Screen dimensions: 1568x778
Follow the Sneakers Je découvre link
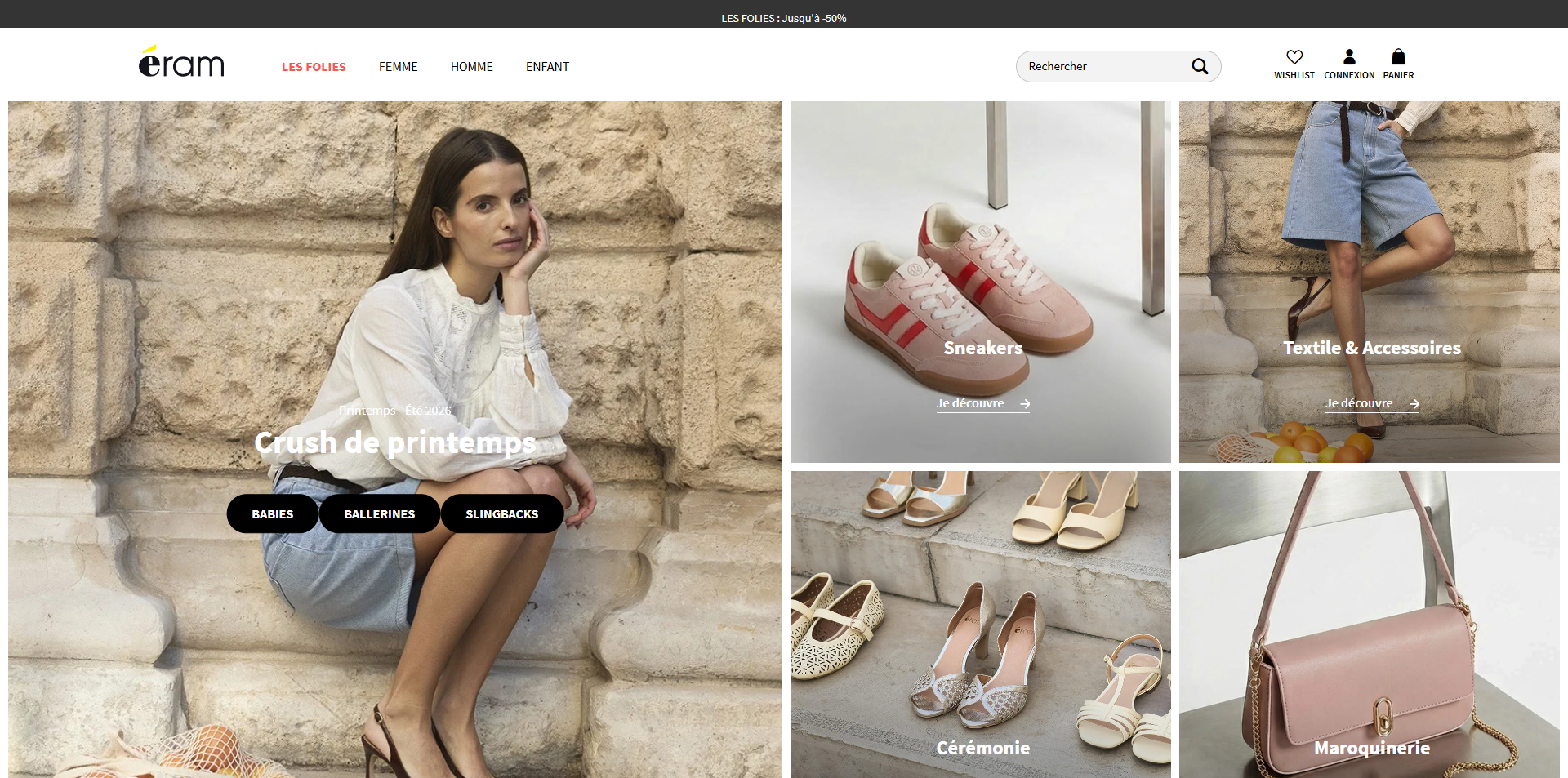(x=982, y=404)
